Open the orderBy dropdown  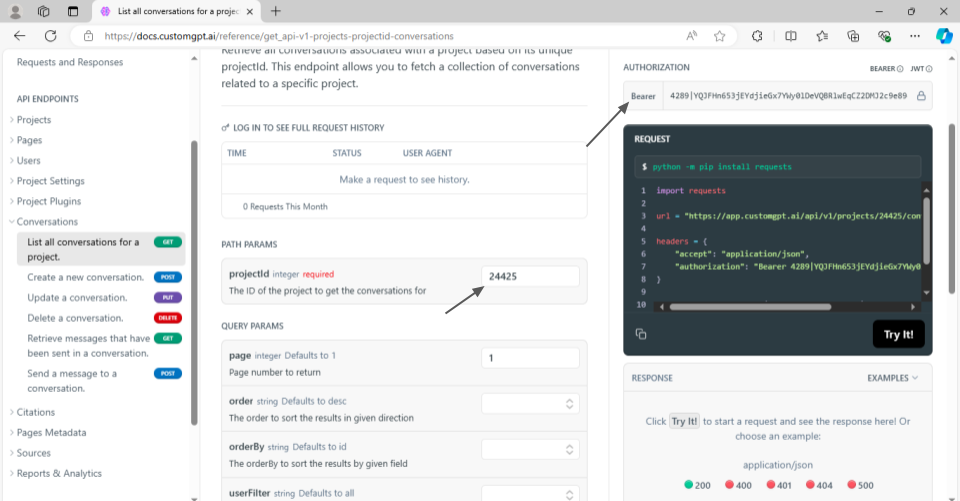530,450
